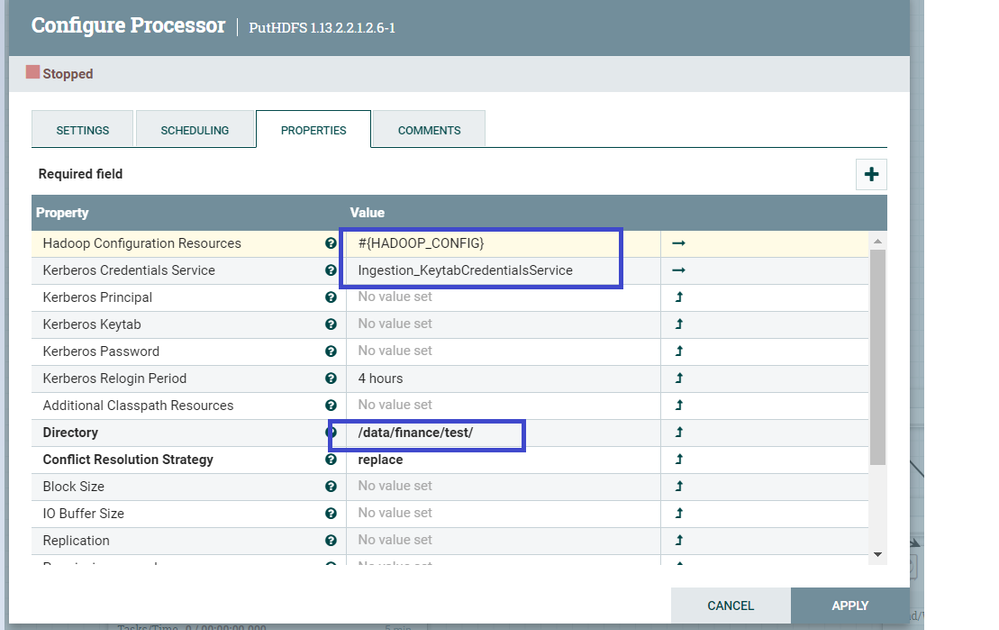
Task: Click help icon next to Kerberos Principal
Action: click(x=331, y=297)
